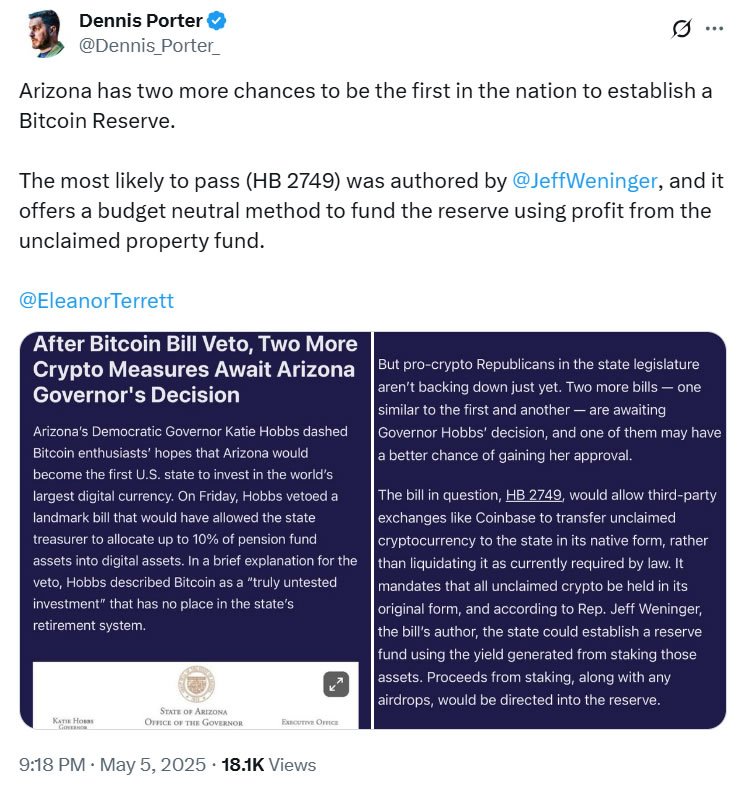Open the three-dot more options menu
739x788 pixels.
[714, 29]
